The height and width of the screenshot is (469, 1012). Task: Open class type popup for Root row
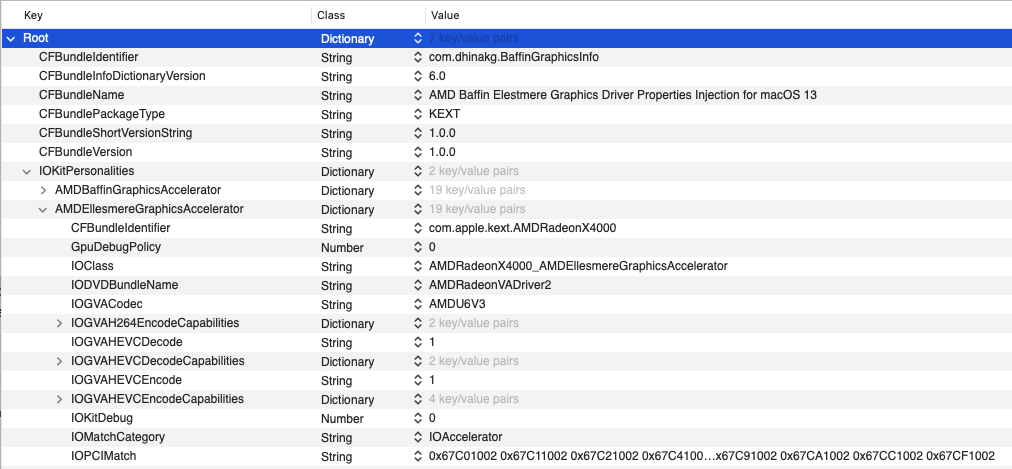click(418, 39)
